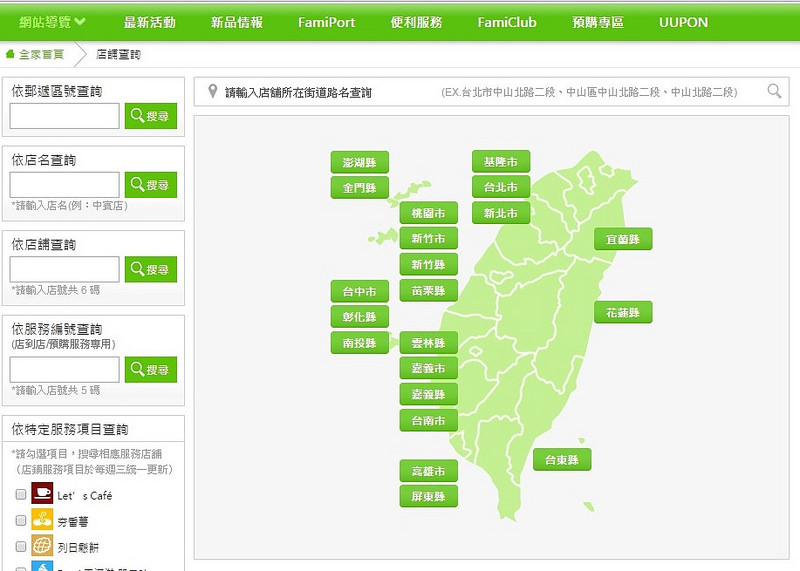The image size is (800, 571).
Task: Click the home icon in the breadcrumb
Action: [10, 54]
